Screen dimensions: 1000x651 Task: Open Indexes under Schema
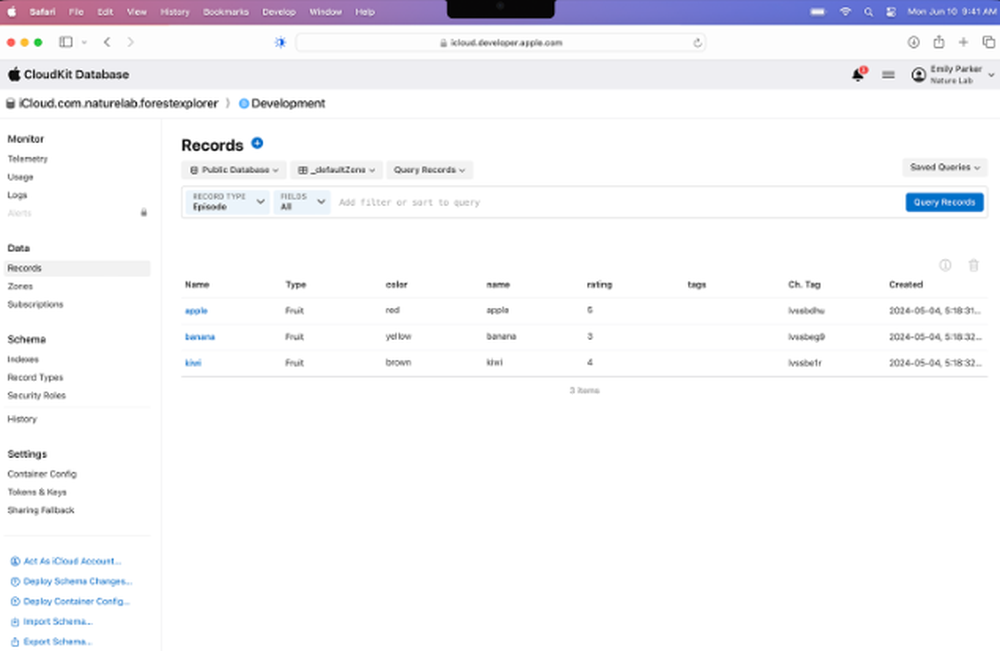click(x=23, y=360)
